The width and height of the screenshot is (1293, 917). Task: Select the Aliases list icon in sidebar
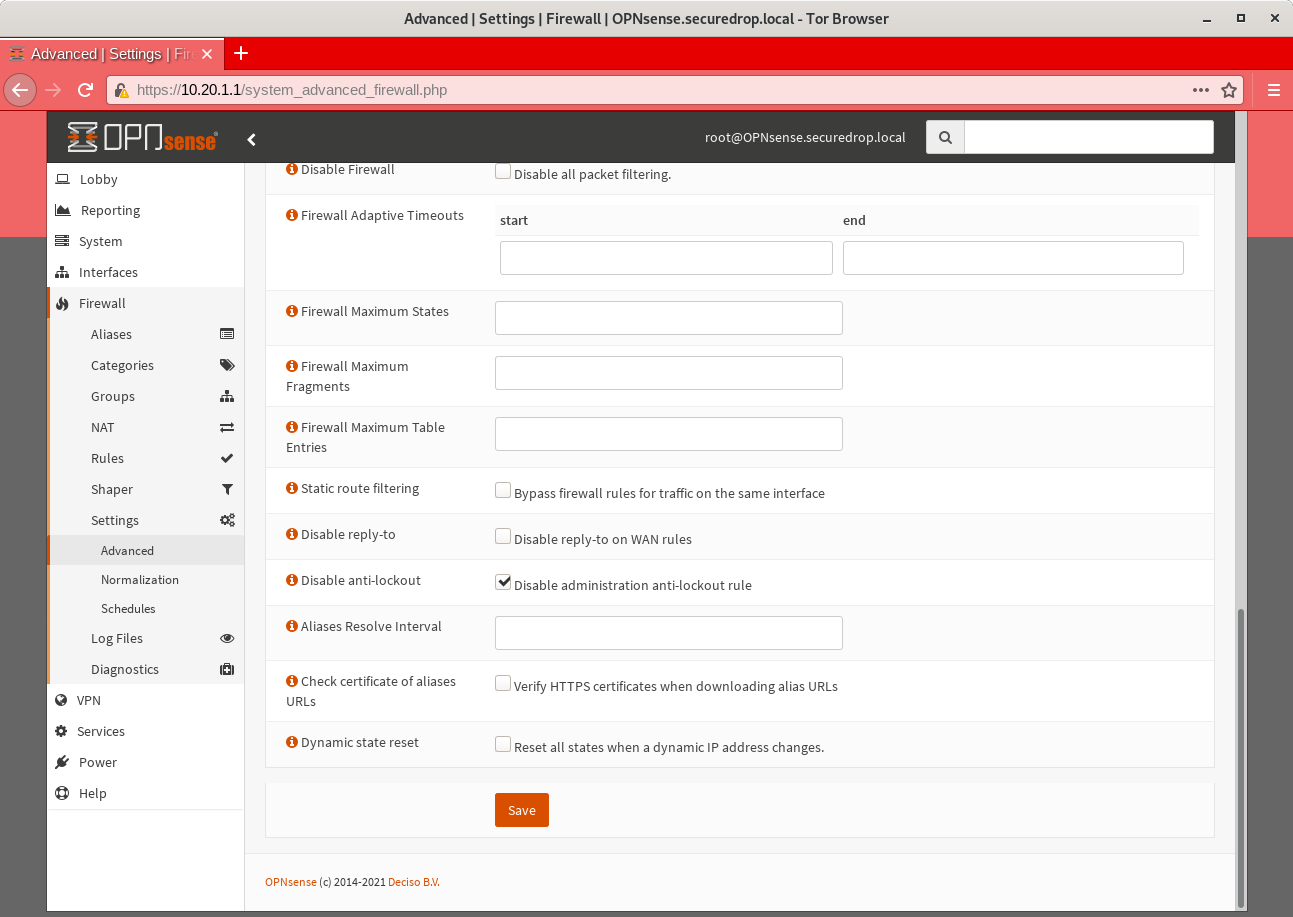(x=227, y=334)
